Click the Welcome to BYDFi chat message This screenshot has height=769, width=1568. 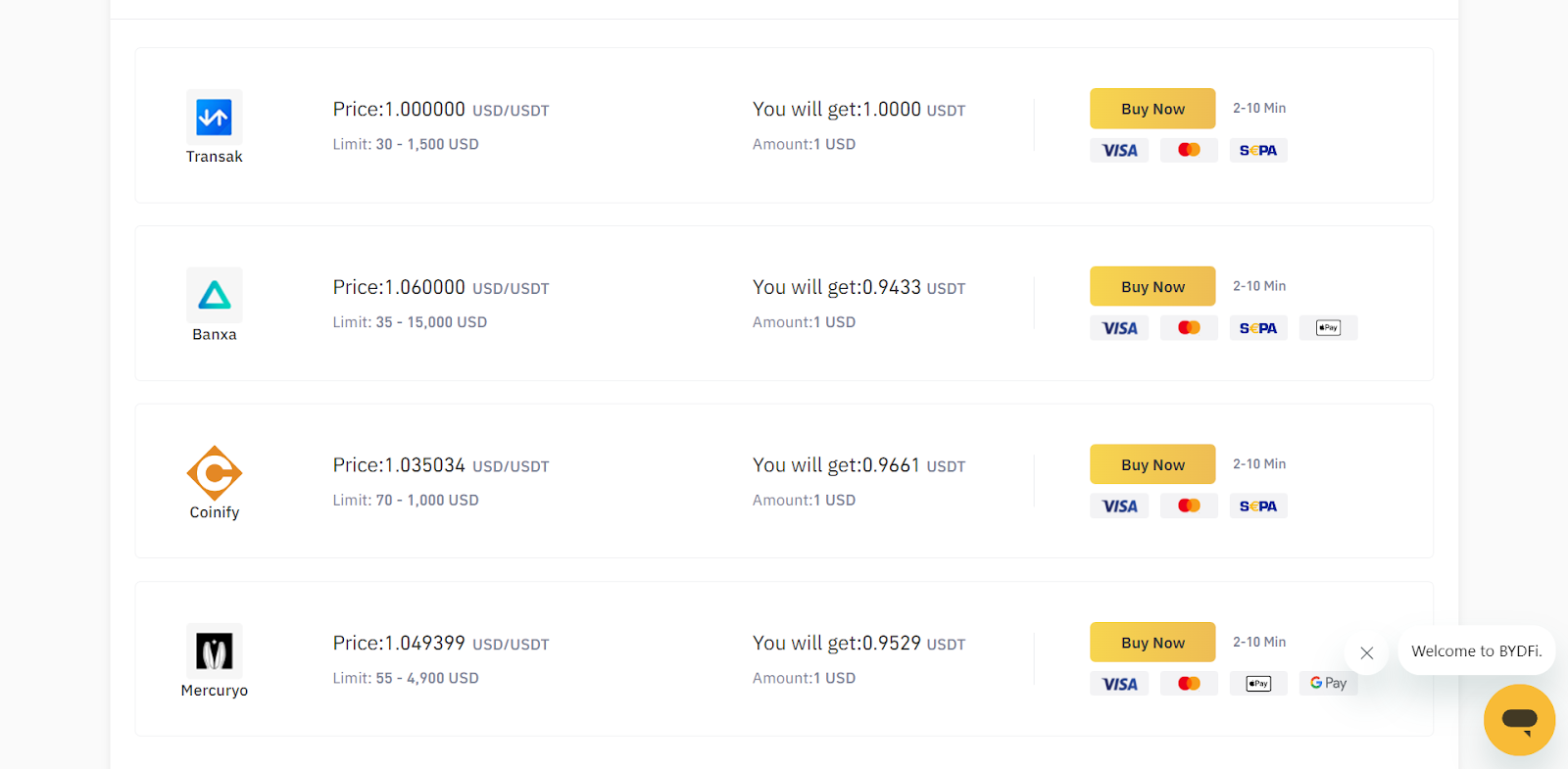tap(1477, 651)
